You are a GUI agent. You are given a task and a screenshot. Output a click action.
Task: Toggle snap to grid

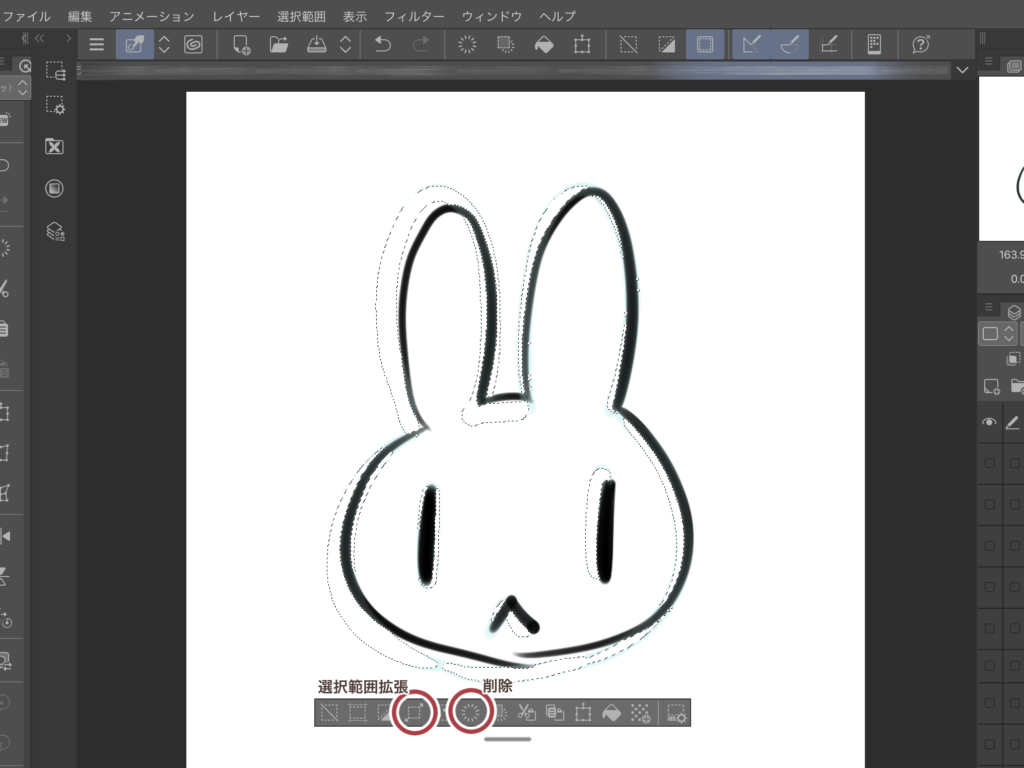pyautogui.click(x=829, y=44)
